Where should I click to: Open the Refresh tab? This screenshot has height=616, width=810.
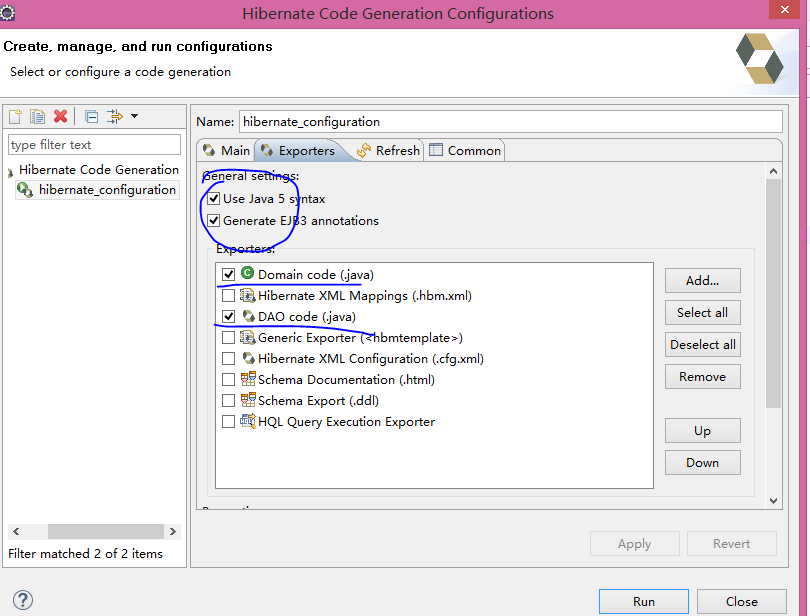(388, 150)
